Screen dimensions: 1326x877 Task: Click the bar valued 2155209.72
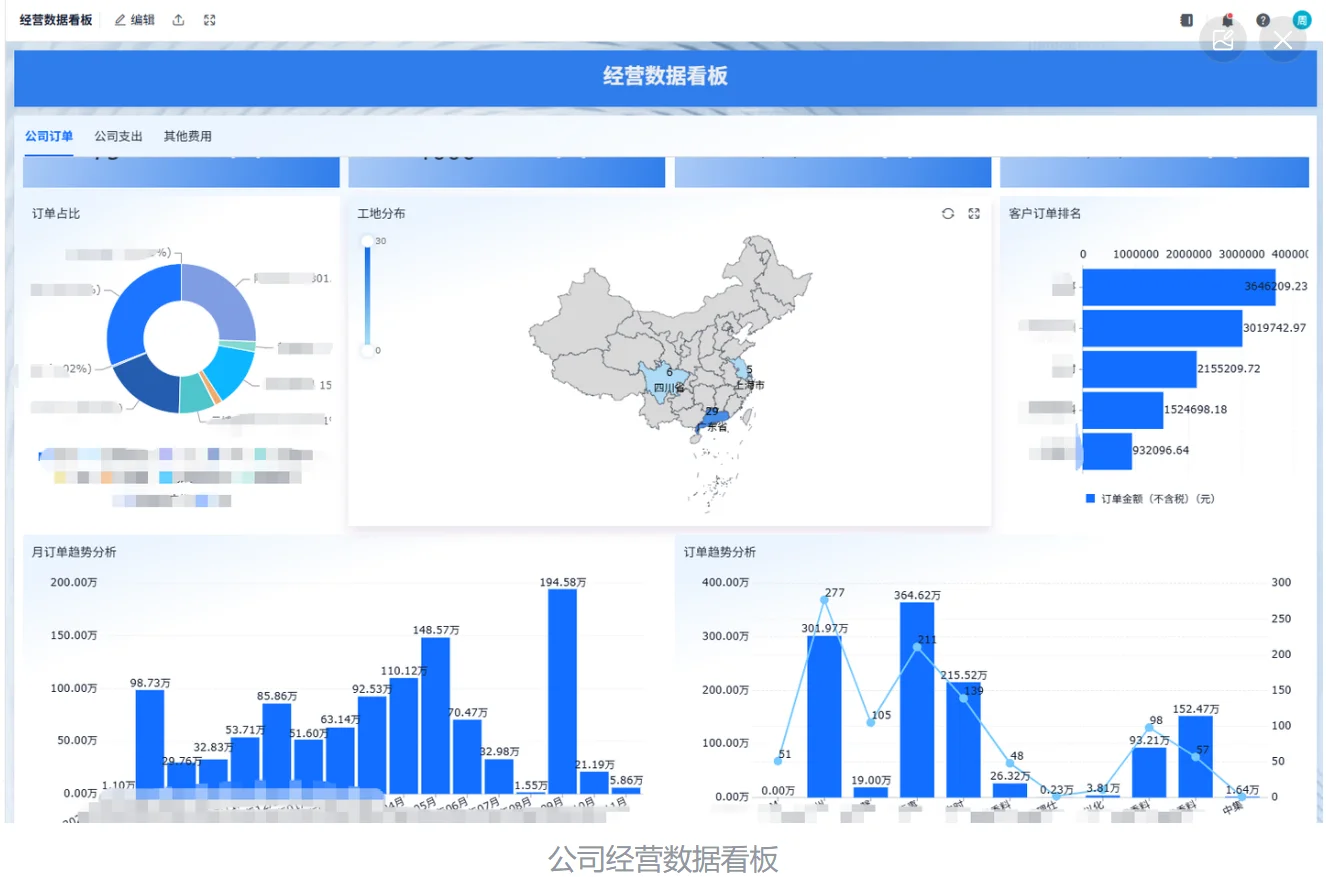(x=1139, y=369)
